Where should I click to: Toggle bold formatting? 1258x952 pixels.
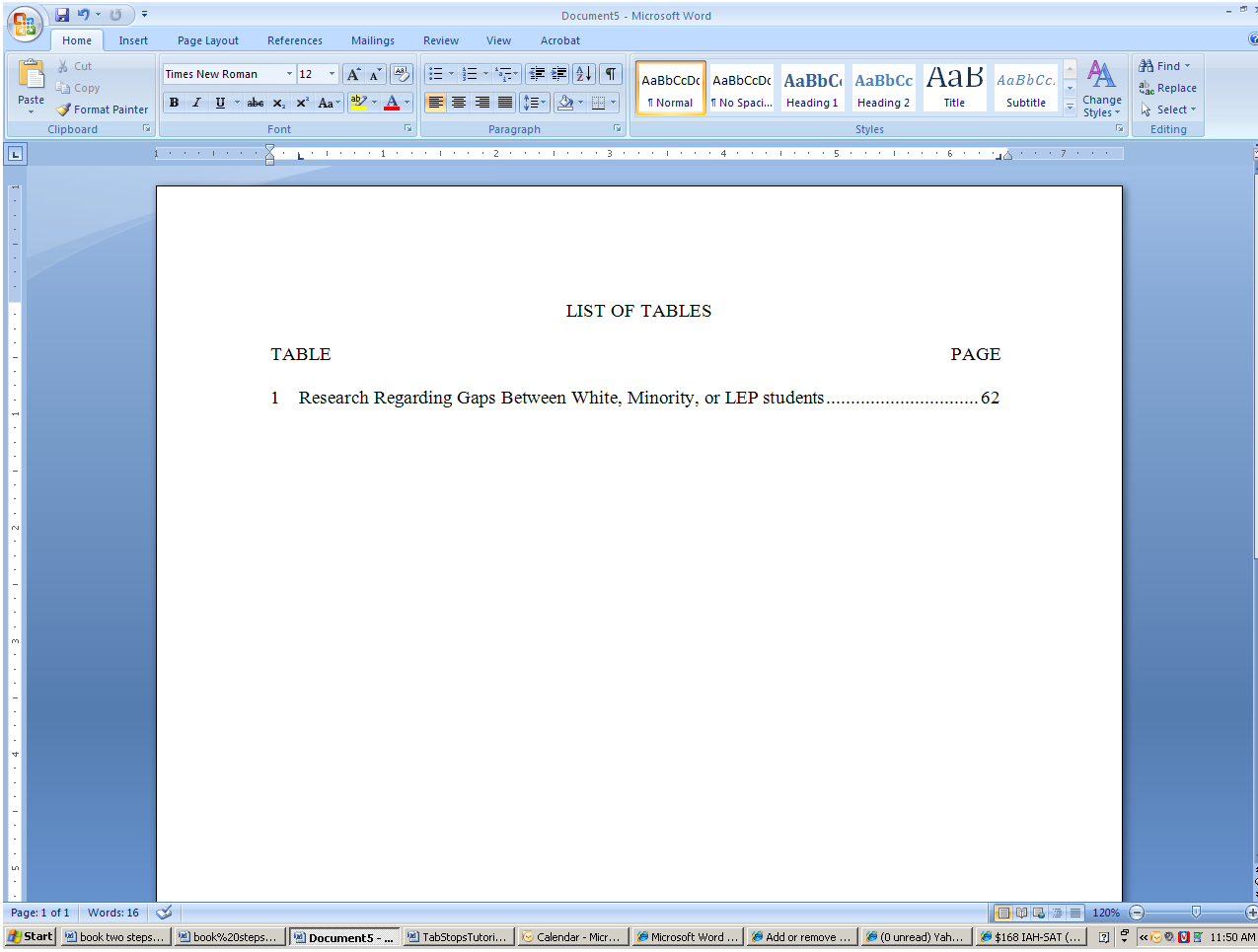tap(174, 103)
